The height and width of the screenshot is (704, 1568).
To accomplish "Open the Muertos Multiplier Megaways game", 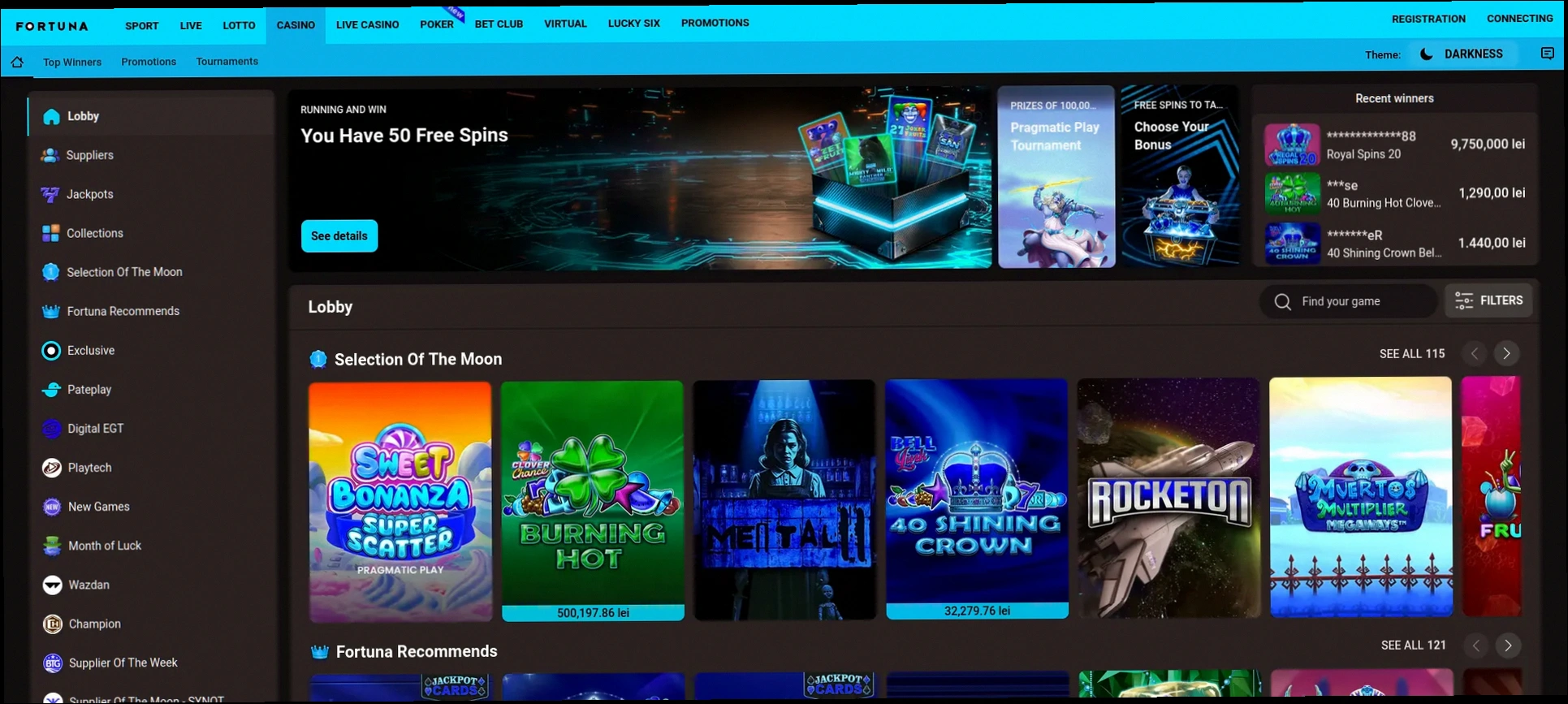I will (x=1361, y=497).
